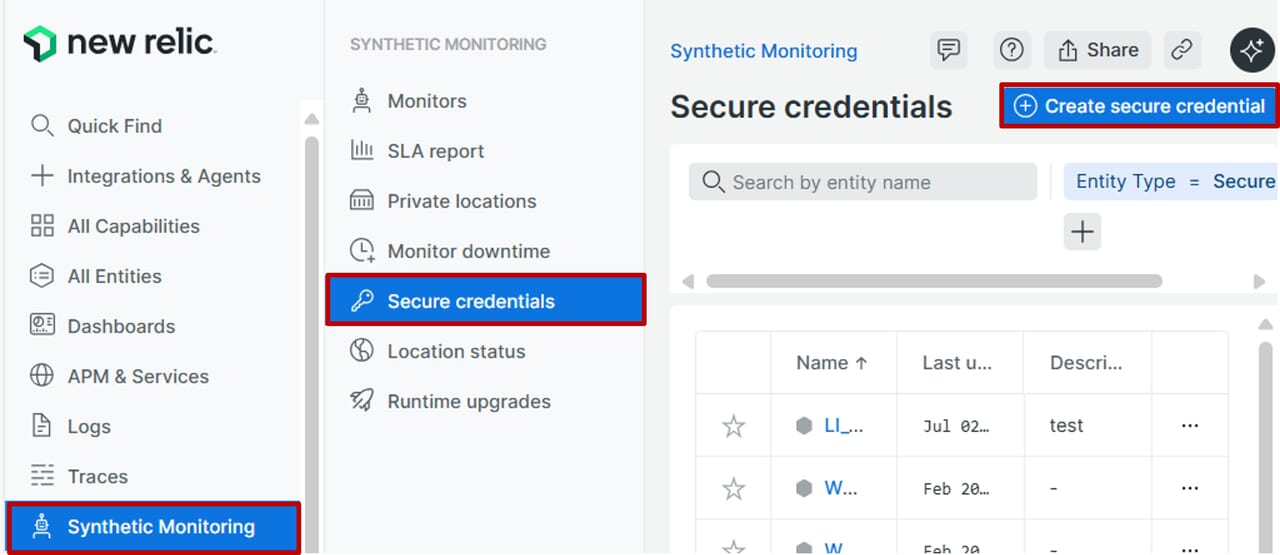Open the help question mark icon
Viewport: 1280px width, 555px height.
pyautogui.click(x=1014, y=50)
